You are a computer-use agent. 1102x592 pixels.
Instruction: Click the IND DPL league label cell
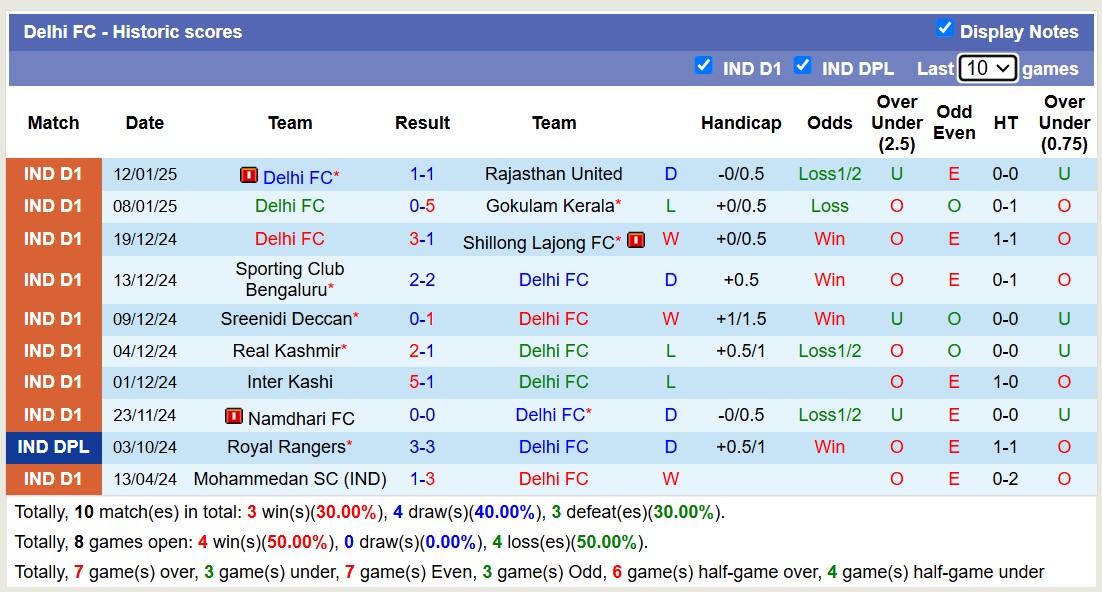[x=53, y=447]
